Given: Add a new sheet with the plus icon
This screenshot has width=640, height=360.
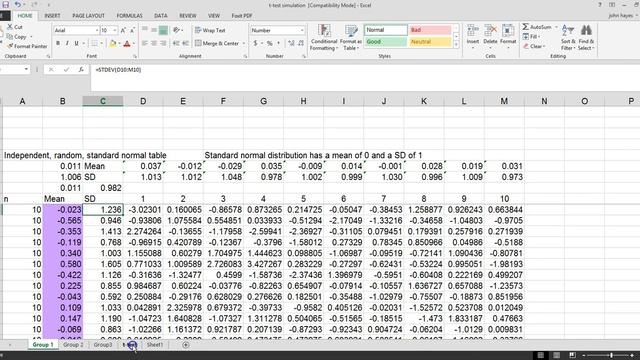Looking at the screenshot, I should (x=186, y=345).
